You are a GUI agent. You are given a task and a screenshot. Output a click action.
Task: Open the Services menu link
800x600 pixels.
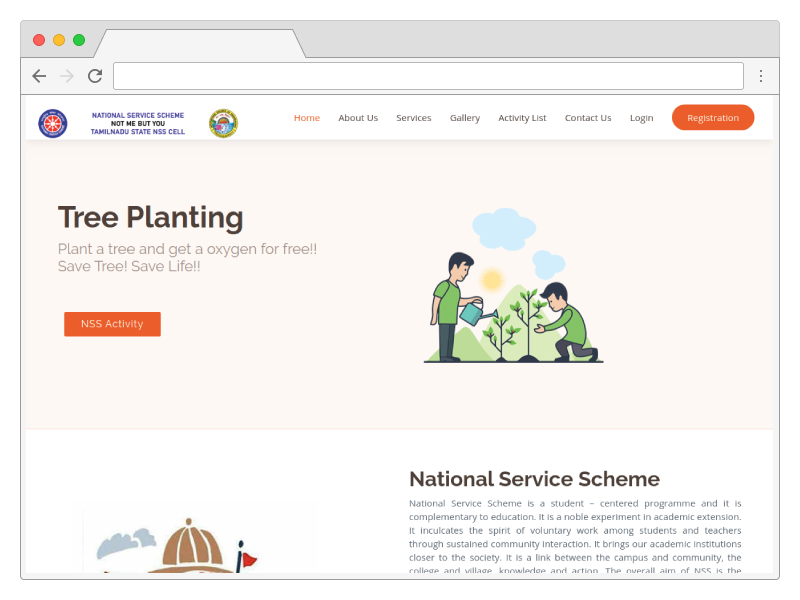(x=414, y=118)
